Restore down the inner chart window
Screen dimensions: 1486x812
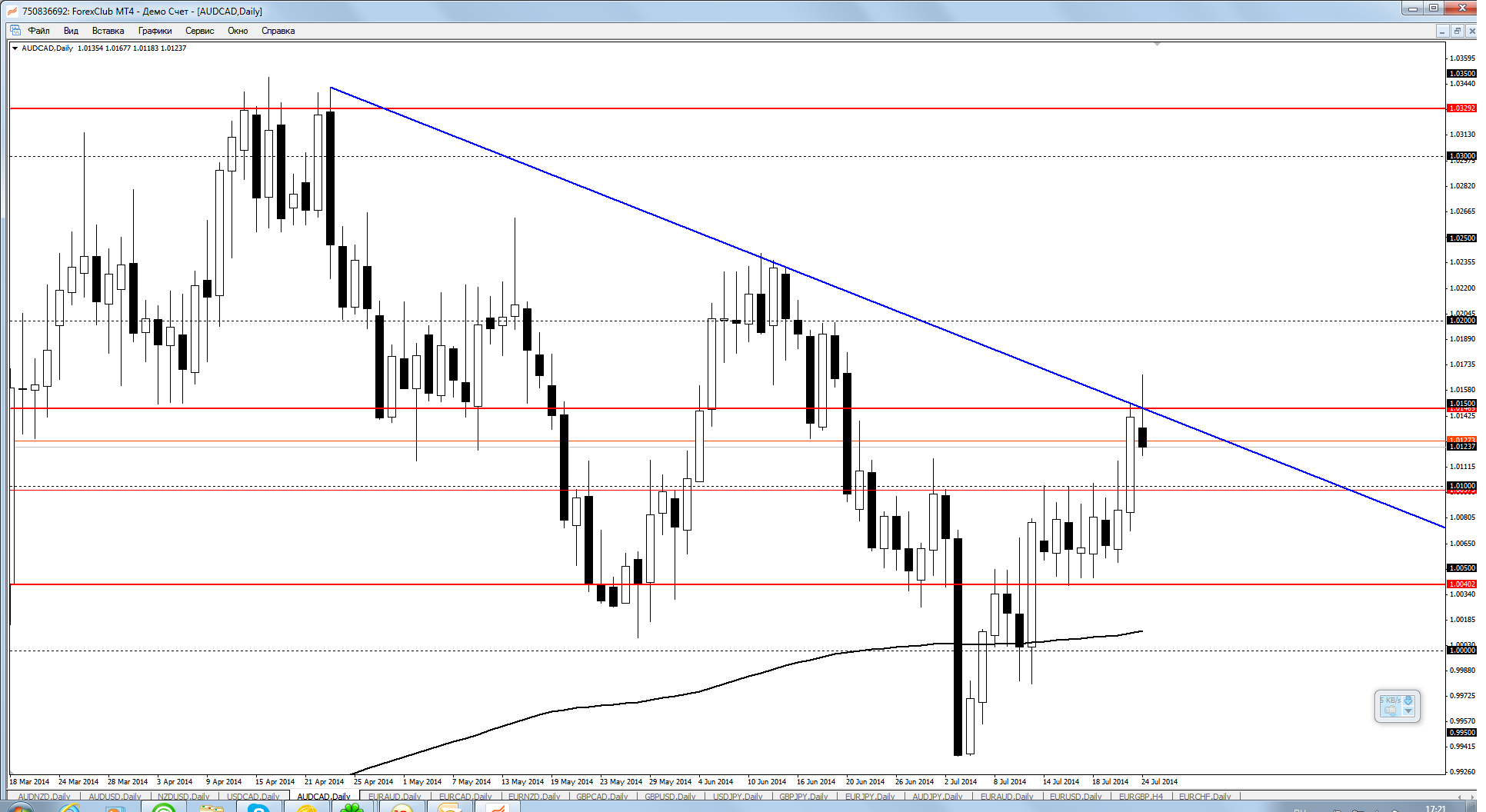(1457, 31)
